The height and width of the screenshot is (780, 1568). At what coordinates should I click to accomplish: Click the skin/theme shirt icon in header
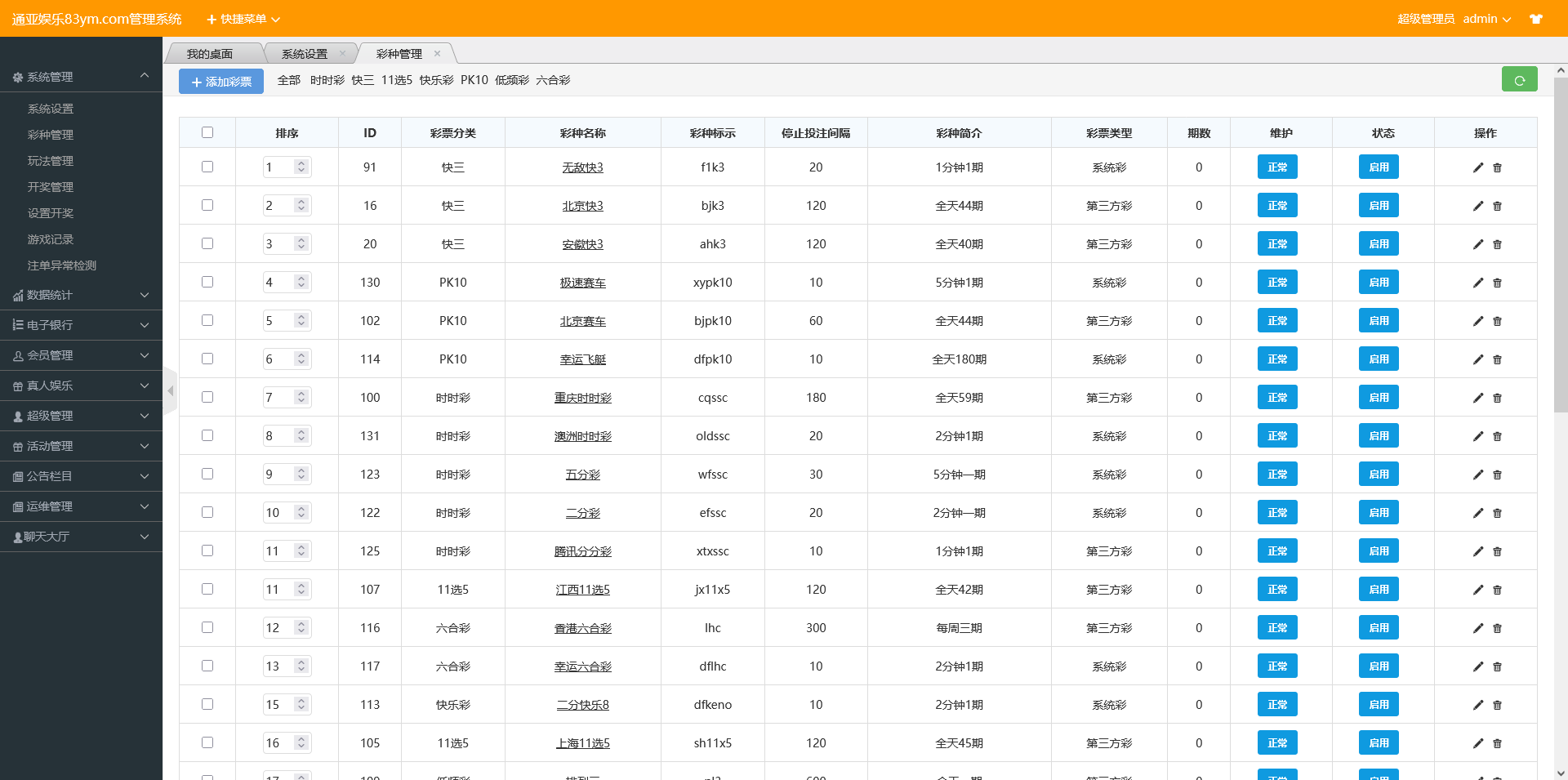point(1535,19)
